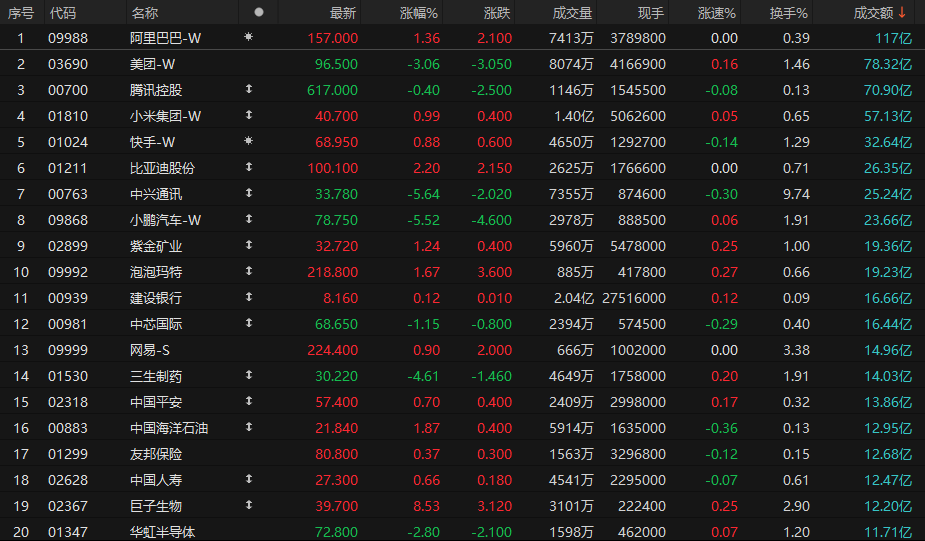Click the up-down marker icon beside 巨子生物
The width and height of the screenshot is (925, 541).
coord(249,504)
